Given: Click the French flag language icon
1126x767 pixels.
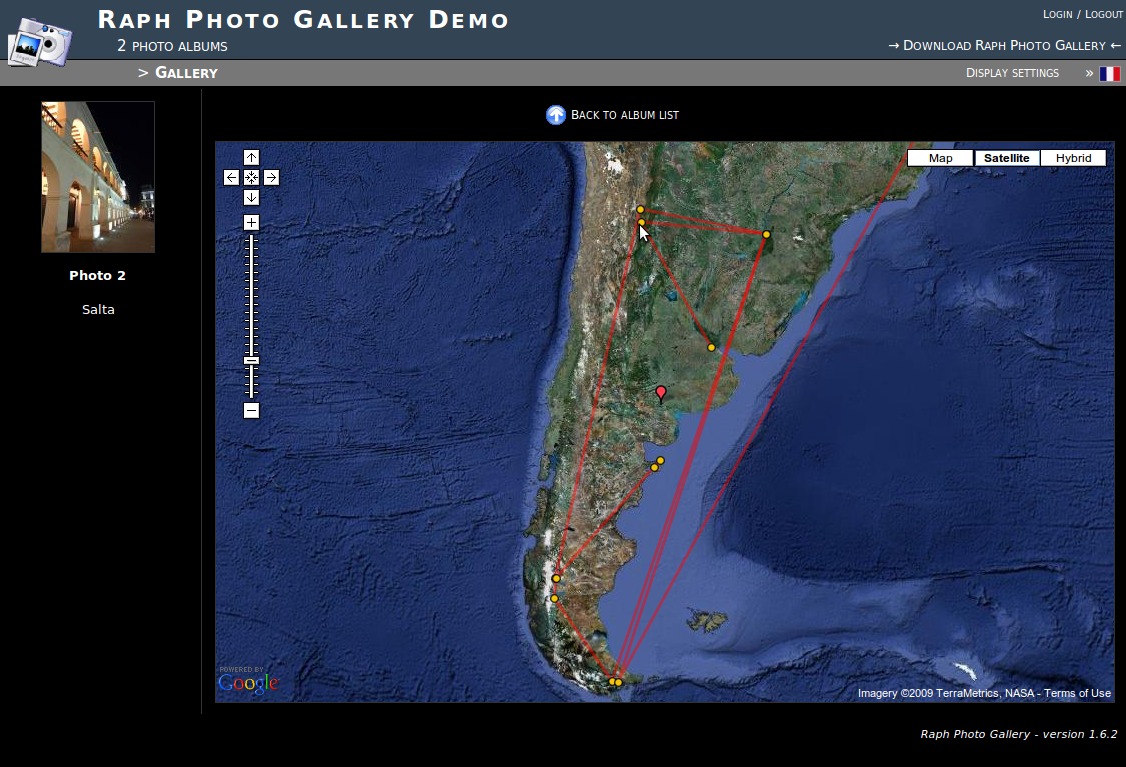Looking at the screenshot, I should pyautogui.click(x=1109, y=73).
